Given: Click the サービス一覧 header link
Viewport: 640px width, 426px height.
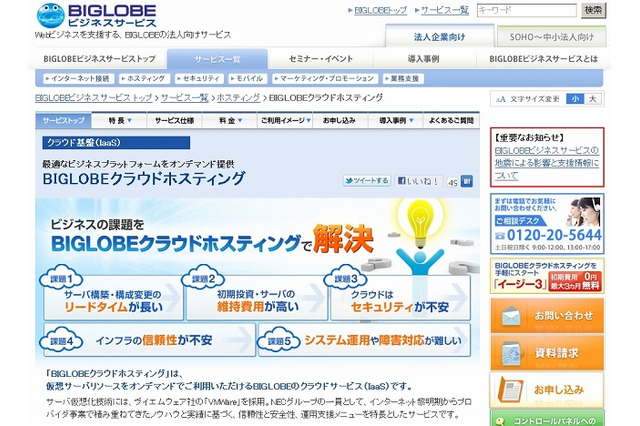Looking at the screenshot, I should click(x=444, y=11).
